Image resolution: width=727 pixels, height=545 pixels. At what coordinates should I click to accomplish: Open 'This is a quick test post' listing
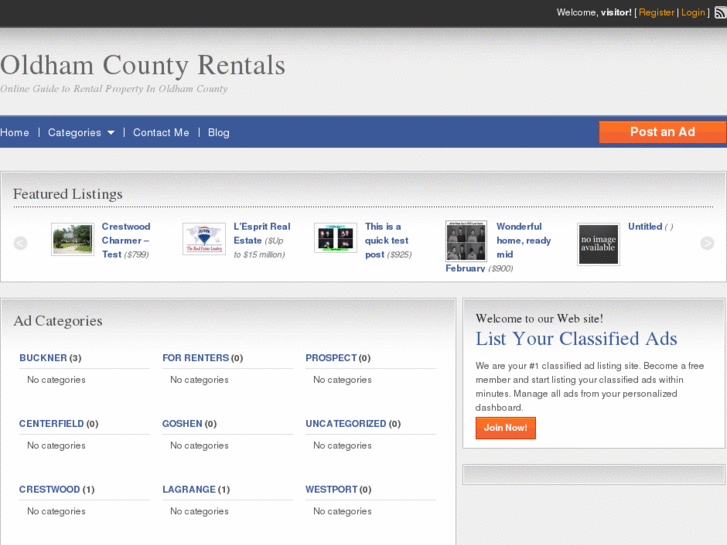(386, 240)
